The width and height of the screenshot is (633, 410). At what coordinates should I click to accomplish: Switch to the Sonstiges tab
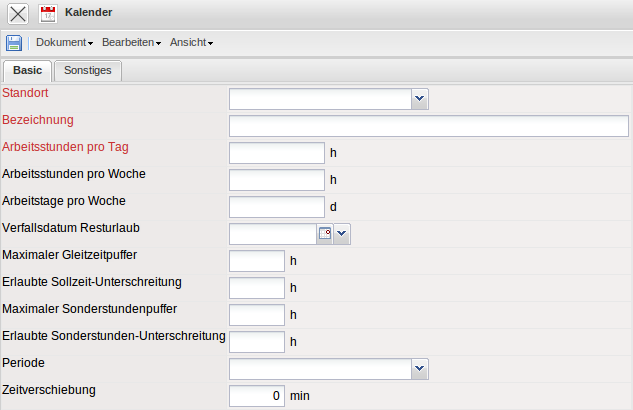88,71
